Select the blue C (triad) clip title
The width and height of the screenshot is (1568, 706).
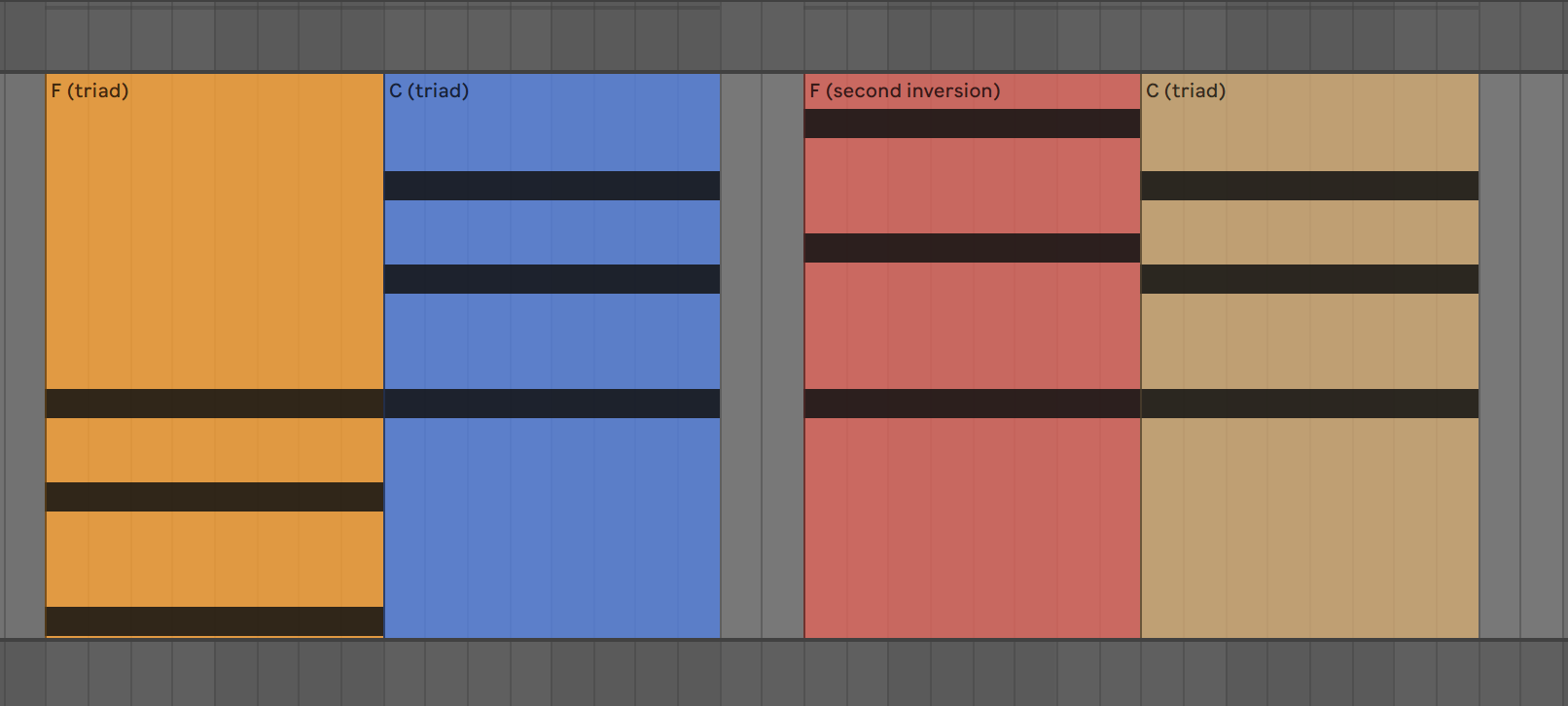pyautogui.click(x=429, y=91)
